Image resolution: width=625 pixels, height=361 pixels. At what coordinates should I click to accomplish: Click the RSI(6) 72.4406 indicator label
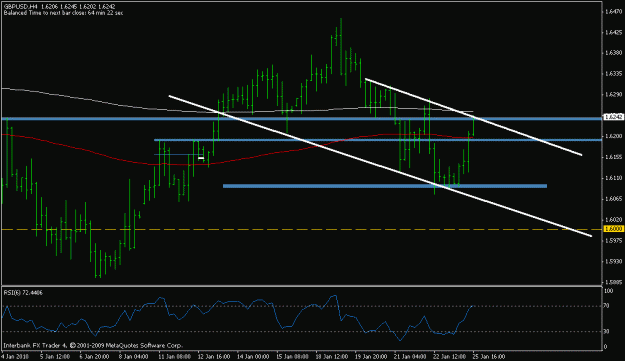pos(23,293)
